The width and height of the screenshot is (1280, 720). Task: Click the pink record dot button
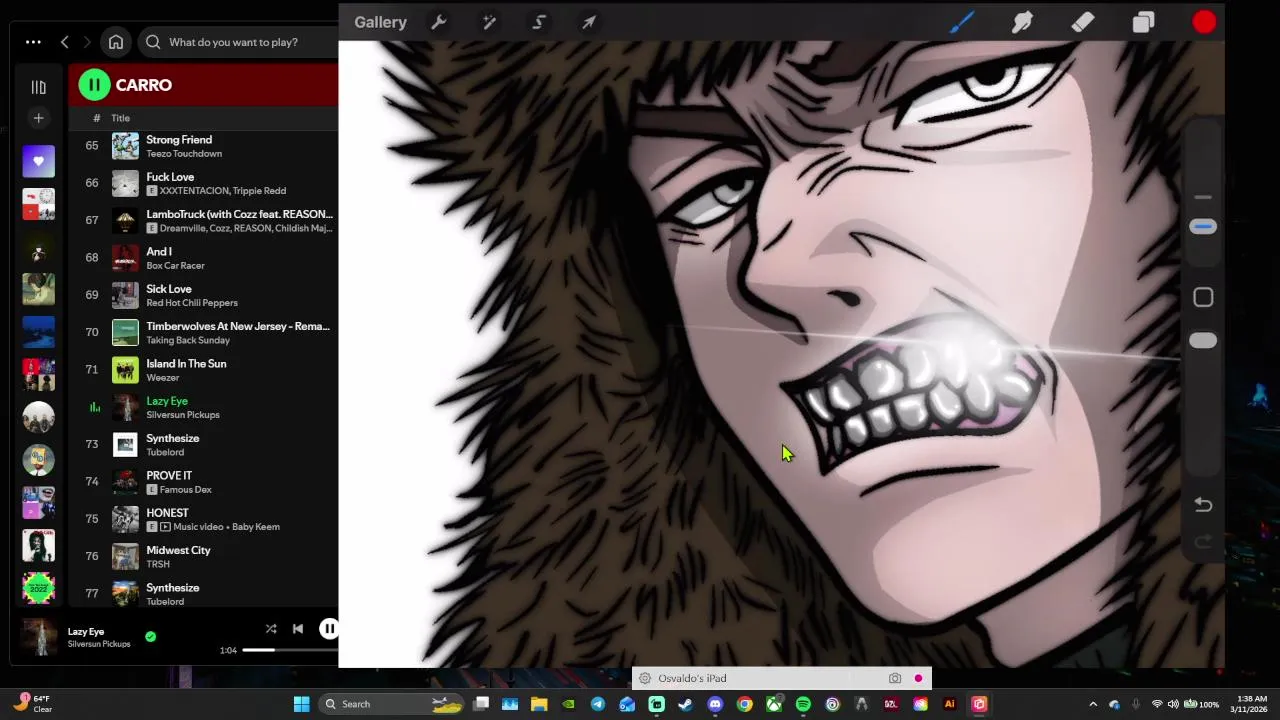coord(918,678)
